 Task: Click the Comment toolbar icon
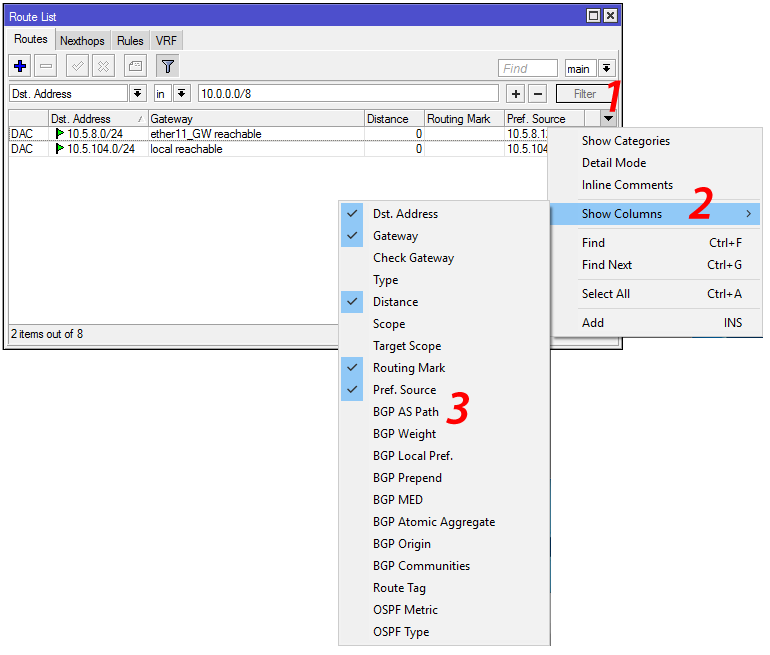[x=135, y=66]
